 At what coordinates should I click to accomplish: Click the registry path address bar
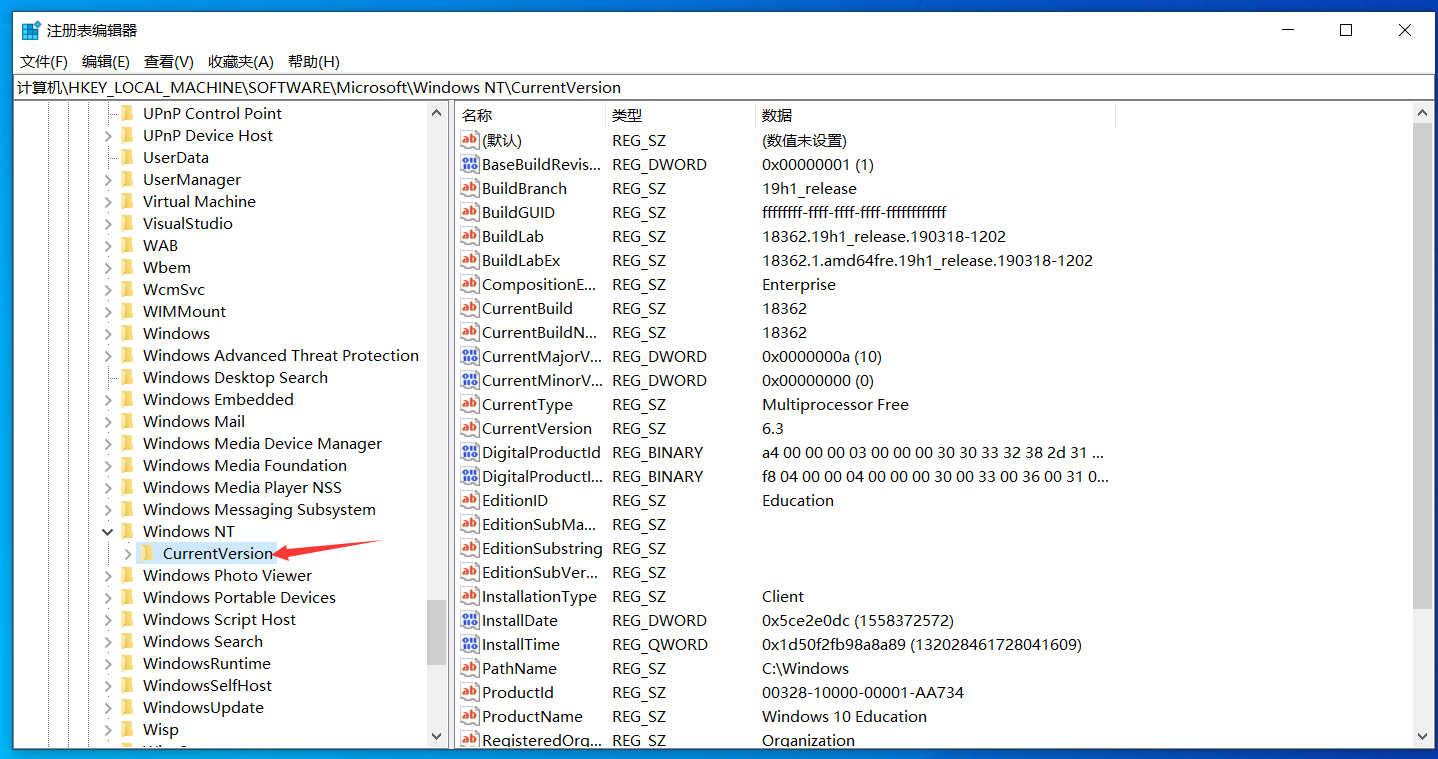coord(724,87)
